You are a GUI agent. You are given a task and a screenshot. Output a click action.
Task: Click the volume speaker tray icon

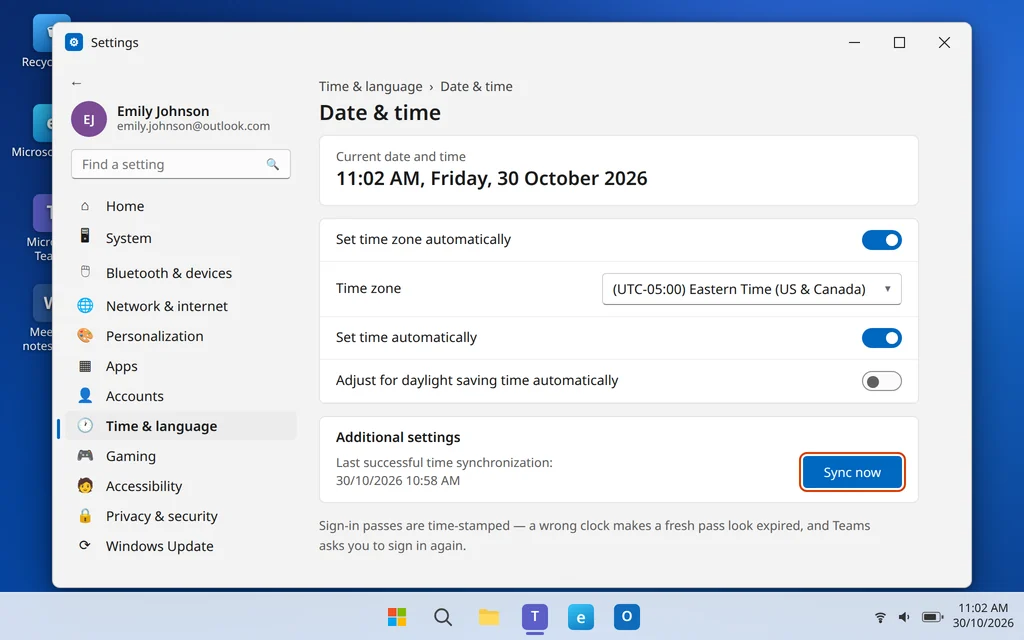coord(904,617)
